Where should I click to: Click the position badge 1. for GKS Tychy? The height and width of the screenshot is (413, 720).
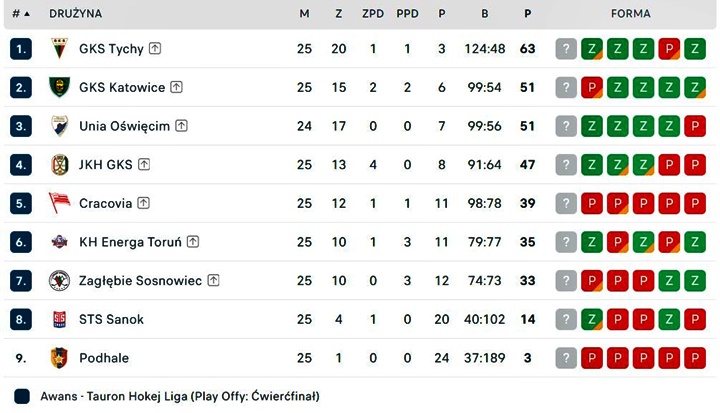[22, 49]
